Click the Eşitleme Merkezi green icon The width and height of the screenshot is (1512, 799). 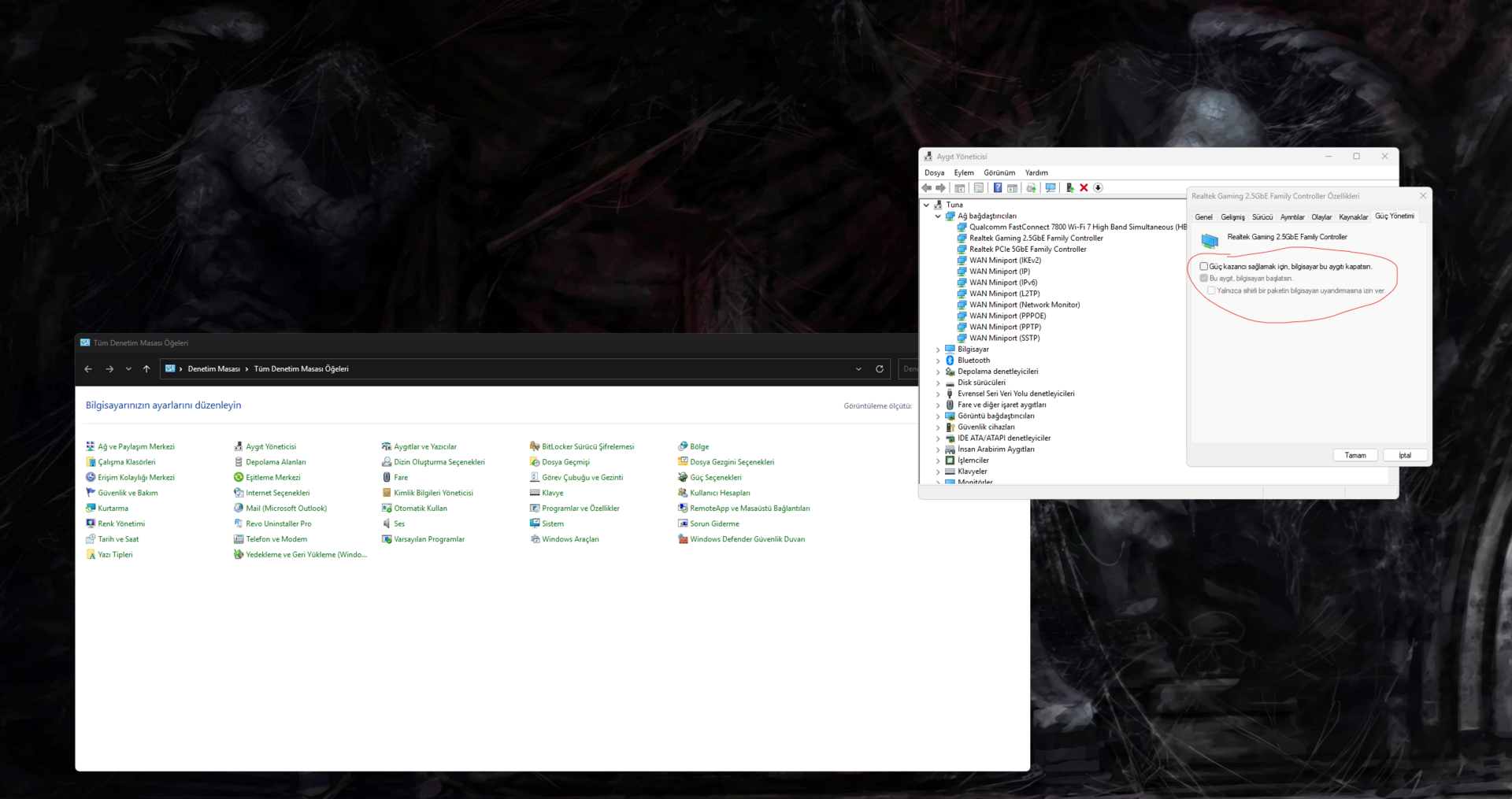click(x=239, y=478)
